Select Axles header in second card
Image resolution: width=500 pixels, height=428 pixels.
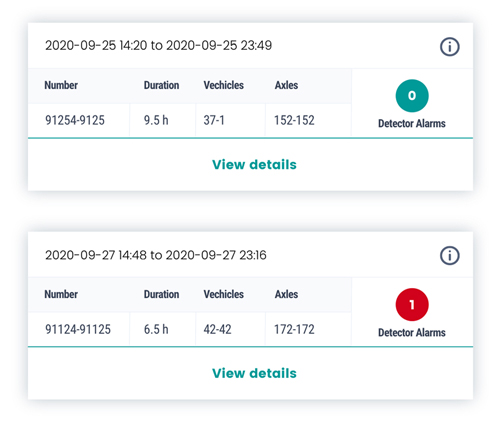click(x=286, y=294)
